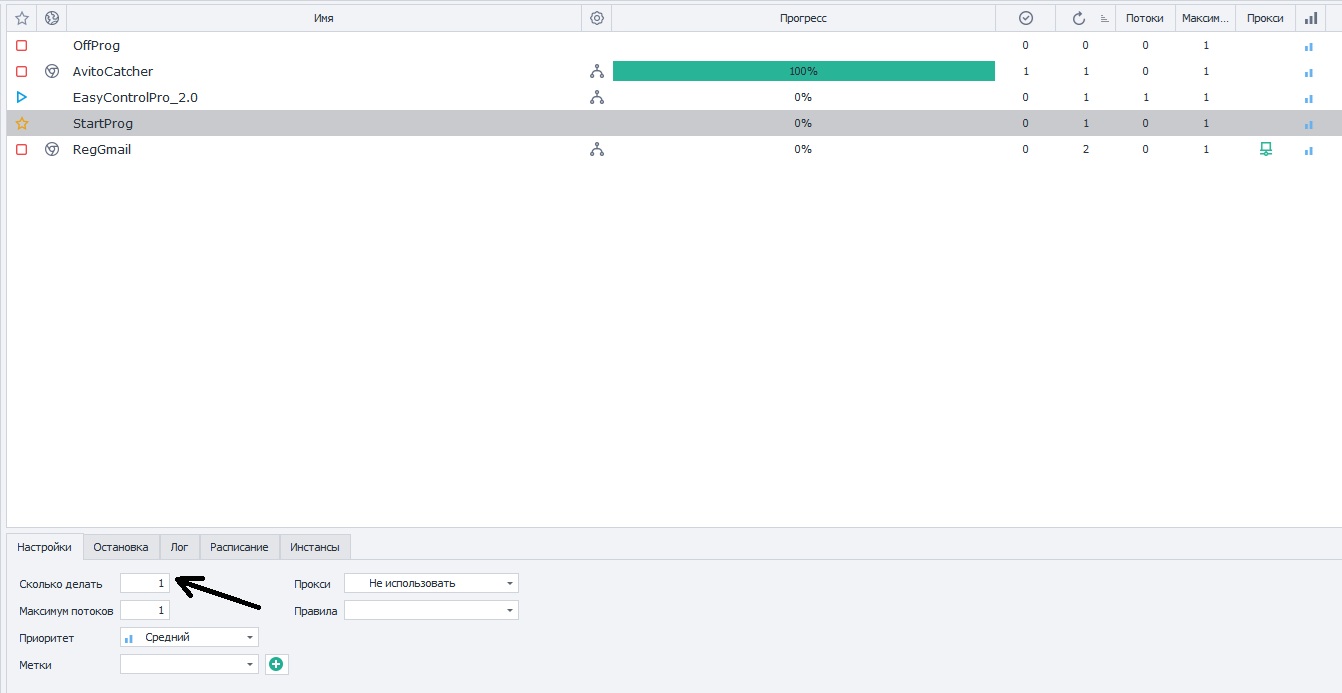Viewport: 1342px width, 693px height.
Task: Click the Сколько делать input field
Action: (x=145, y=583)
